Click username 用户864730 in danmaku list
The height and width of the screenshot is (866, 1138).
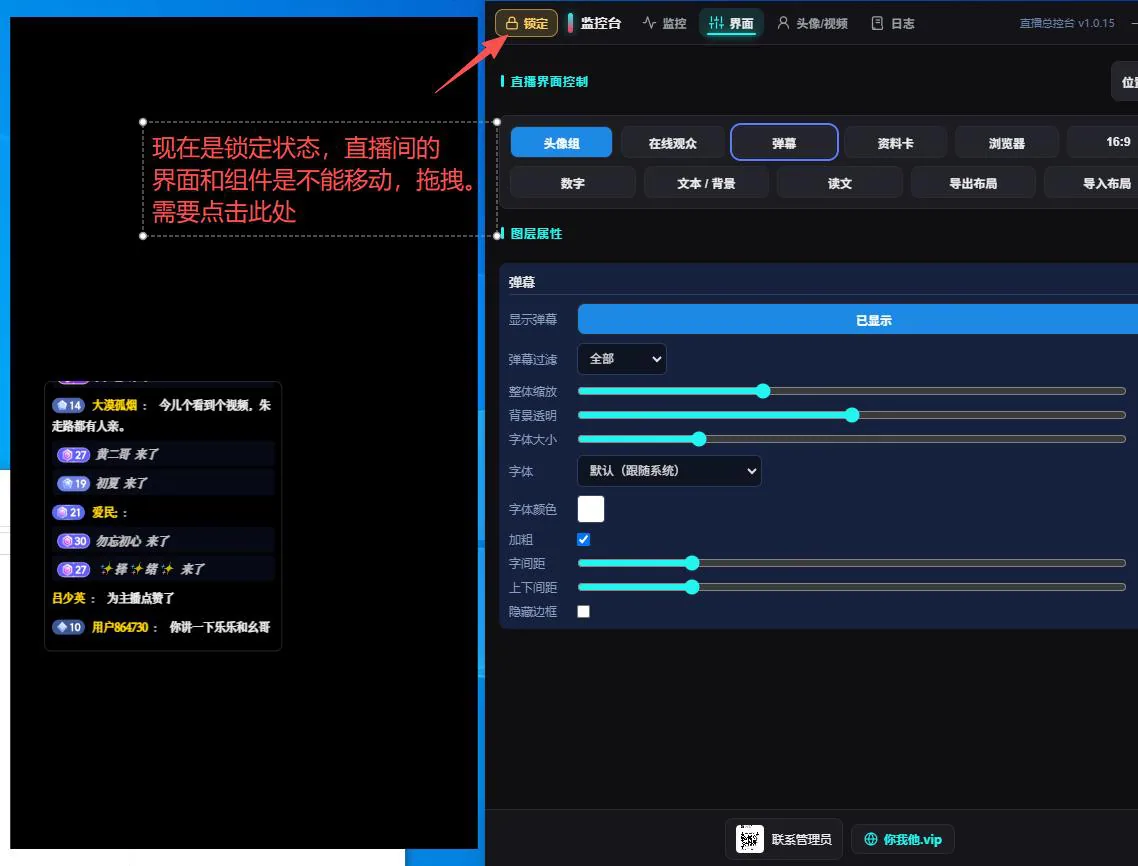(120, 627)
